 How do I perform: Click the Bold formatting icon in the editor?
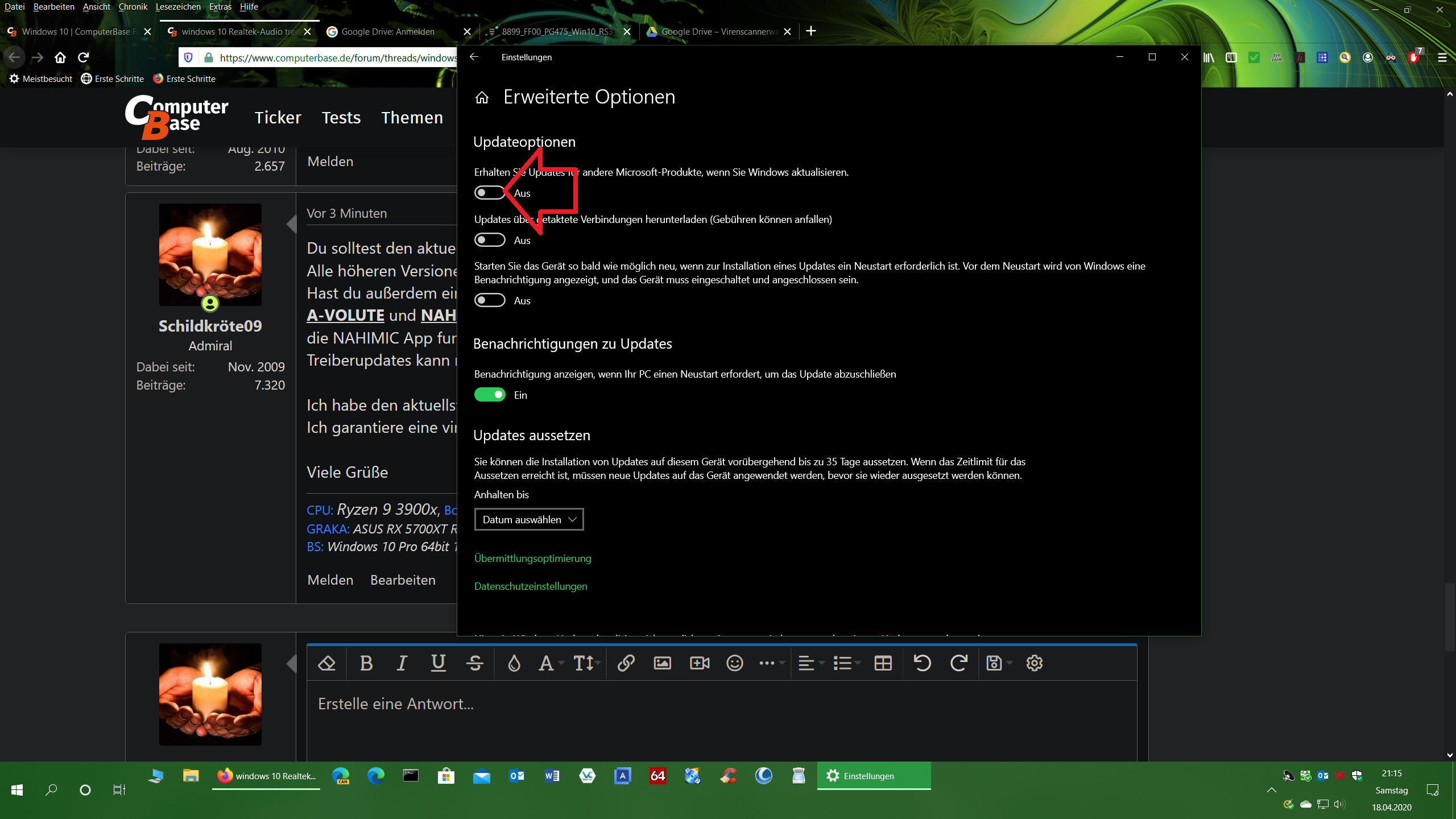(366, 663)
